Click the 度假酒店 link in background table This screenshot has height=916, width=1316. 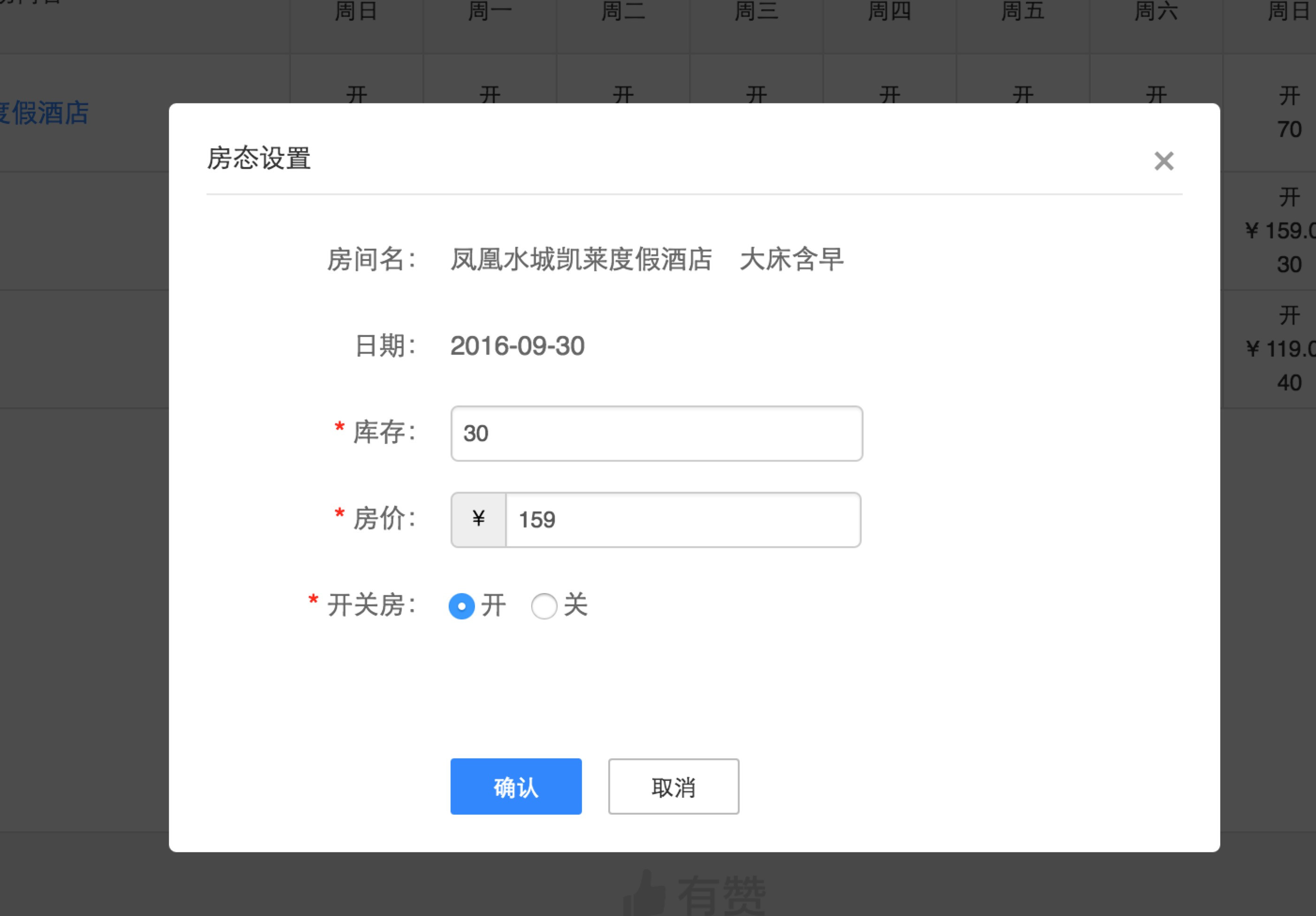(44, 113)
